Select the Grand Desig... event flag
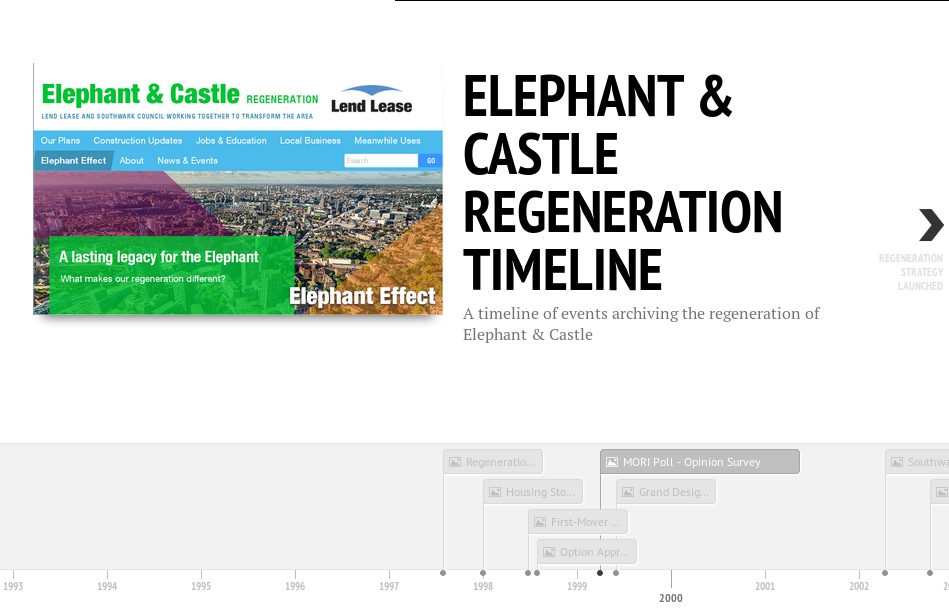This screenshot has height=608, width=949. 666,492
